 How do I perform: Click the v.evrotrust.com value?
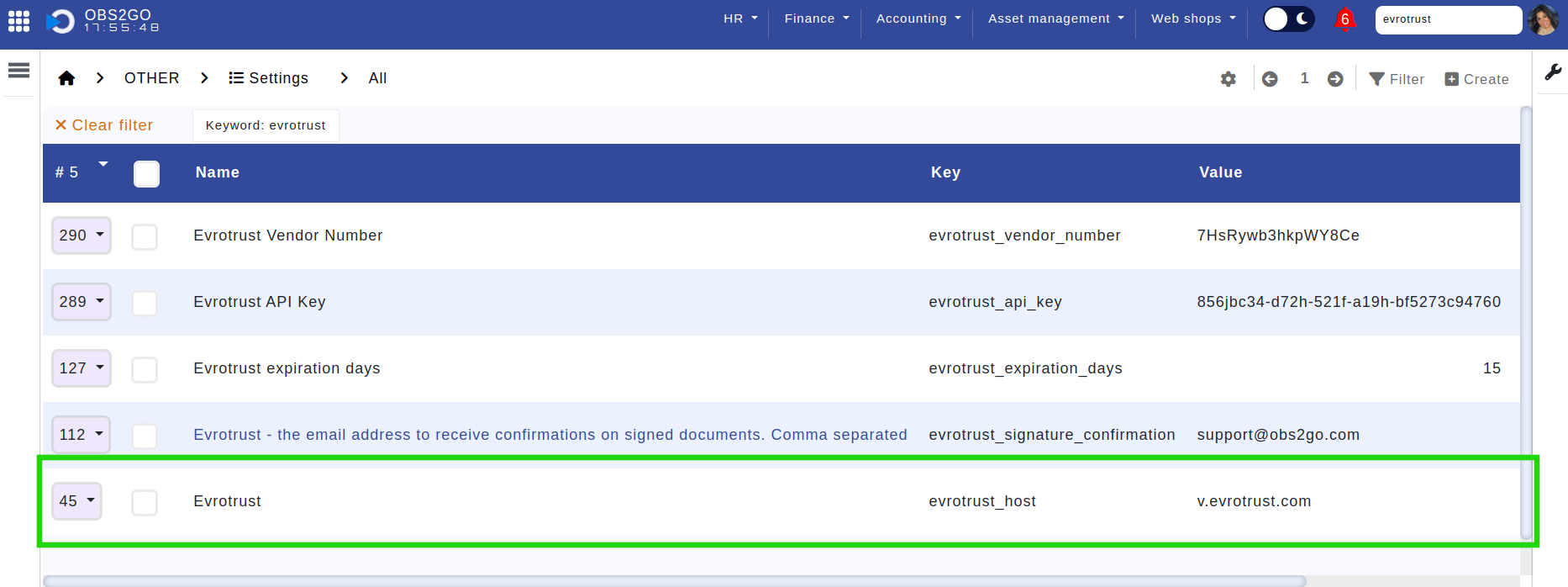(1254, 501)
